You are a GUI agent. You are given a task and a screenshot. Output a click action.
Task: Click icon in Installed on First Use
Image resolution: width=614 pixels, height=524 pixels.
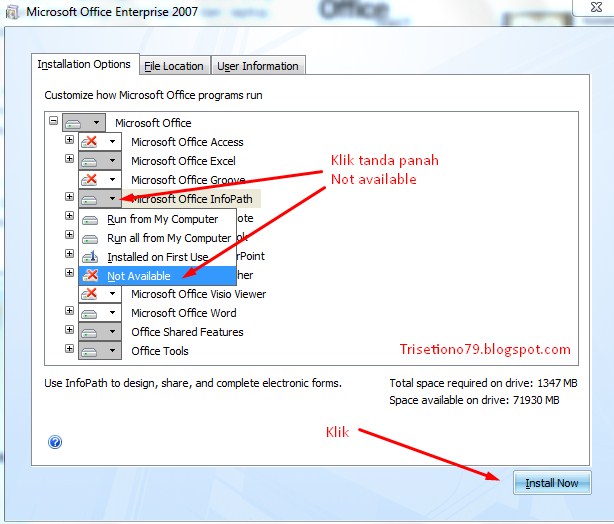click(x=90, y=257)
